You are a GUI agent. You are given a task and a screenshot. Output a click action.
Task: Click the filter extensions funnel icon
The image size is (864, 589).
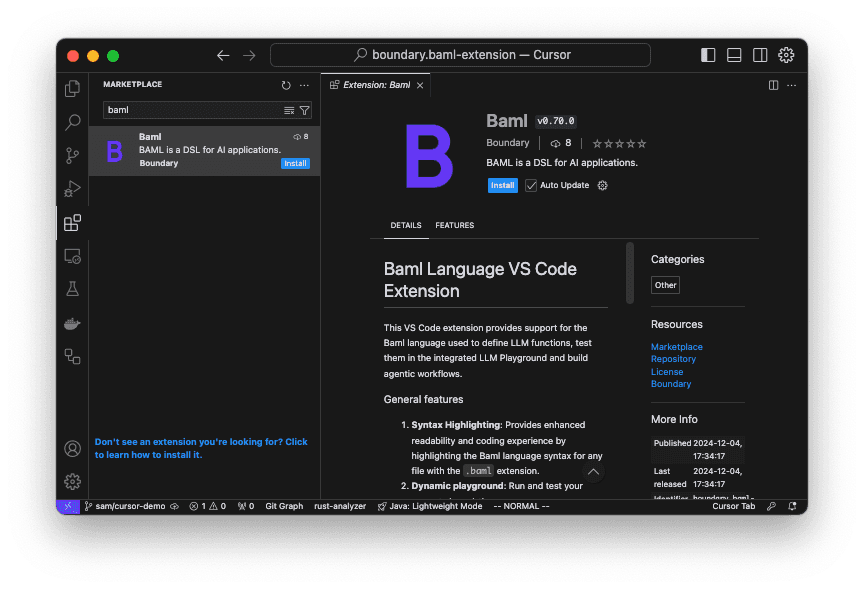pyautogui.click(x=305, y=111)
